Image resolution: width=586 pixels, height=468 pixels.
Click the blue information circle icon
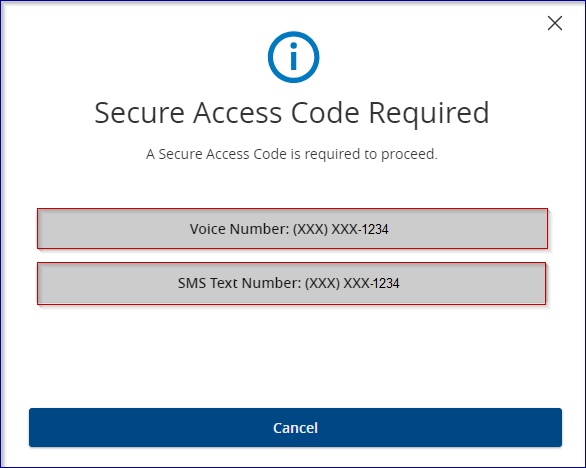(x=293, y=57)
